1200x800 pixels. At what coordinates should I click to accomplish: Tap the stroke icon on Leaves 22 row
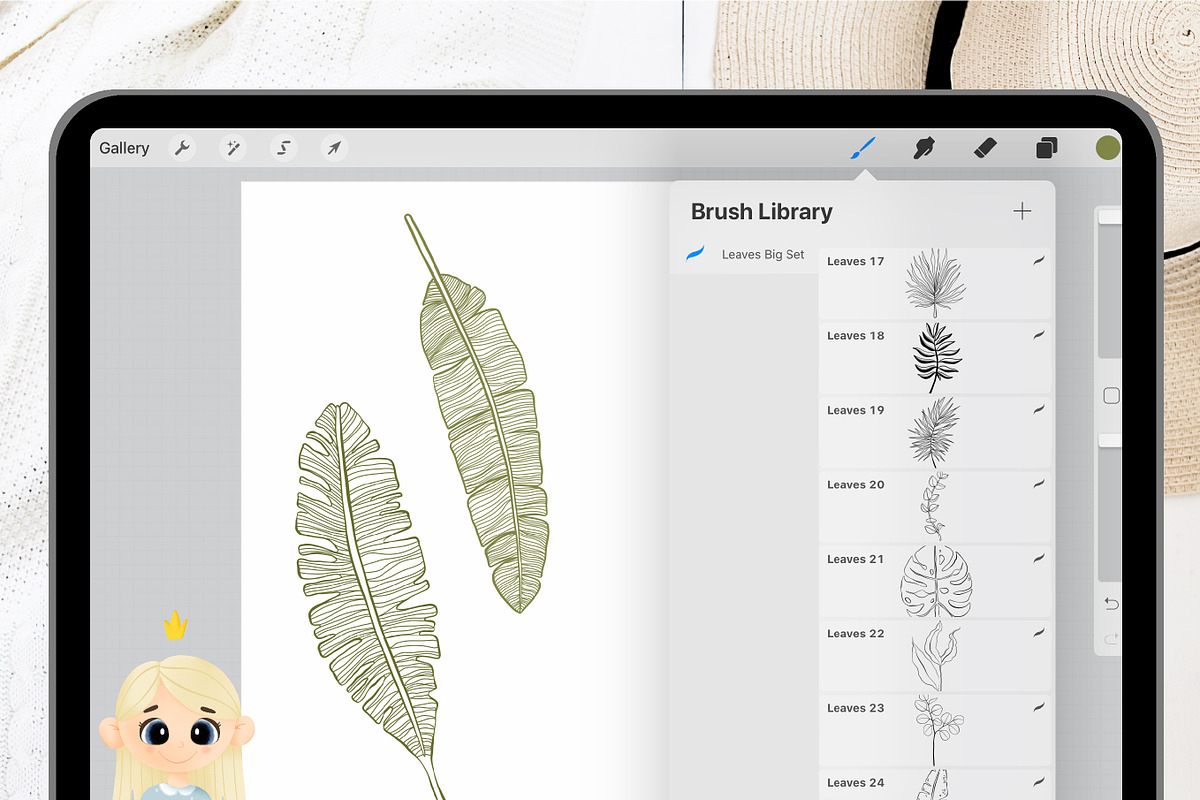tap(1039, 633)
